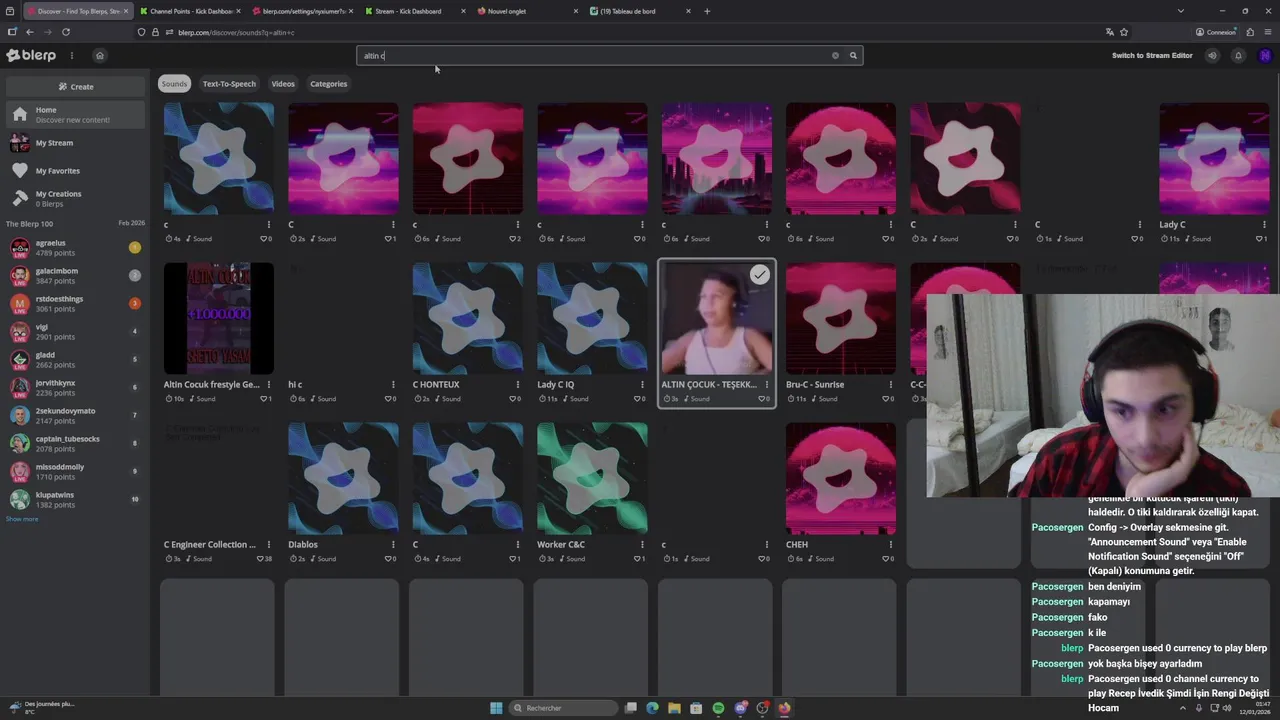Favorite the Altin Cocuk frestyle sound heart
This screenshot has width=1280, height=720.
[x=264, y=399]
